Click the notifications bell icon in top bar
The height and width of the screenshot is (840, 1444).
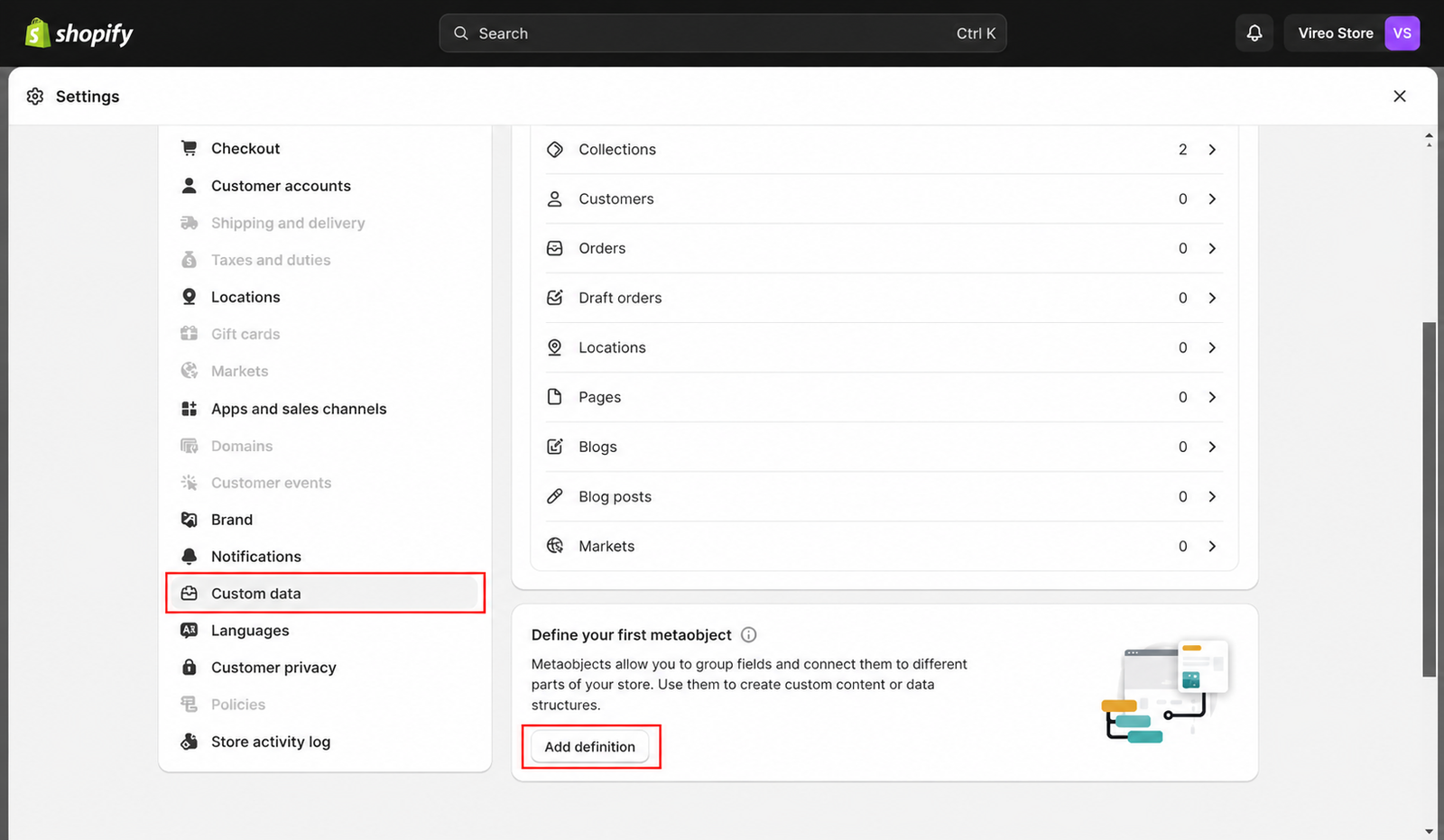tap(1254, 33)
